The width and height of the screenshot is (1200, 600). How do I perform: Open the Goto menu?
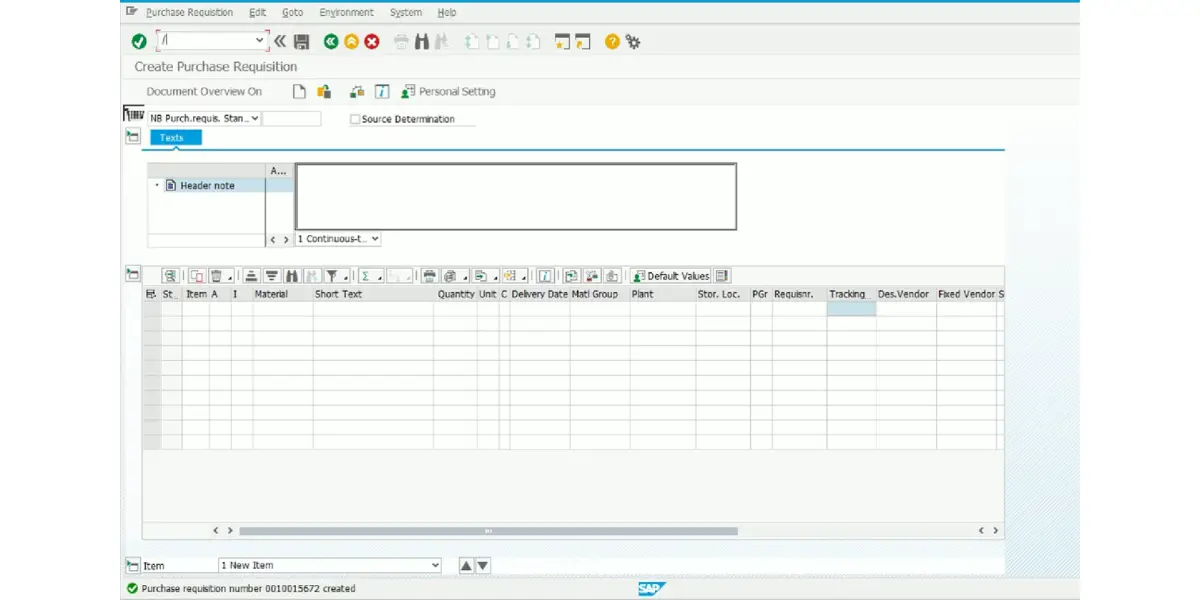[x=292, y=12]
